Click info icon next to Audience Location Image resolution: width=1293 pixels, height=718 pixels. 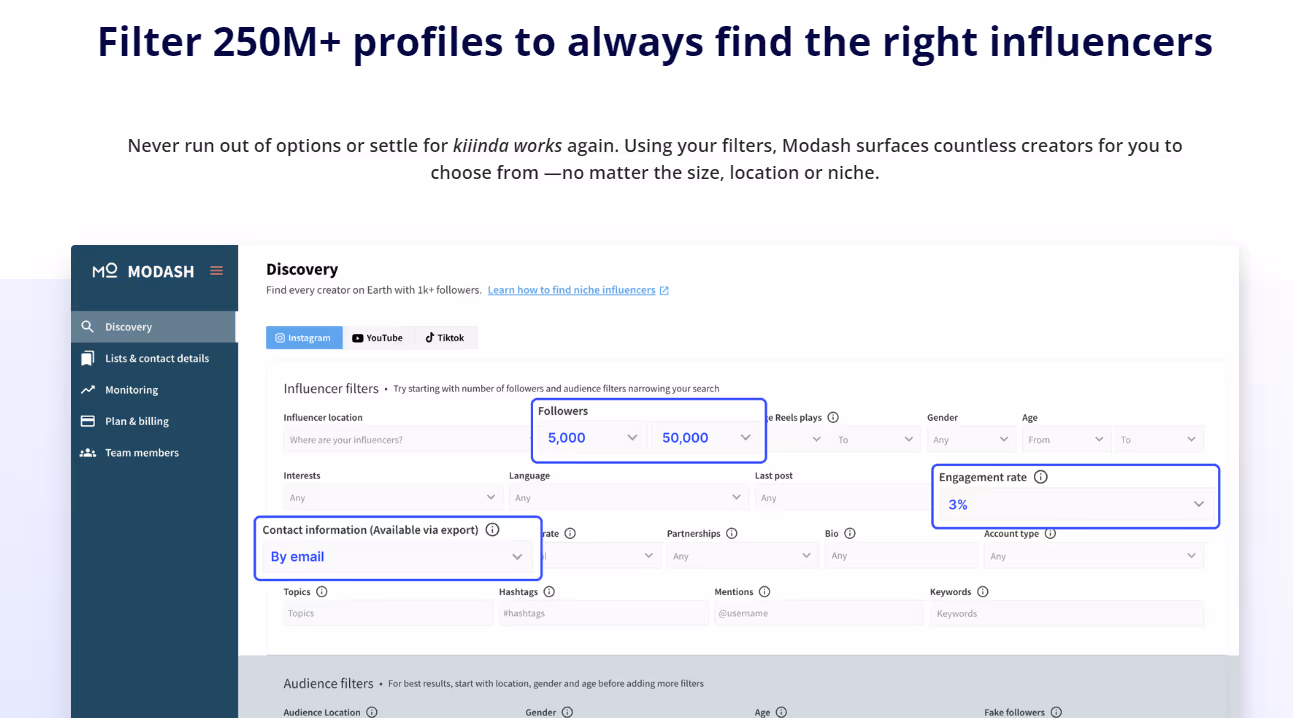click(372, 712)
